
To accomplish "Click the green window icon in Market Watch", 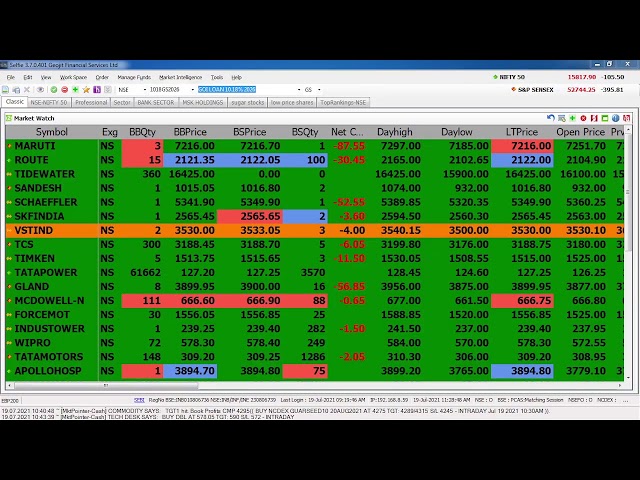I will (605, 118).
